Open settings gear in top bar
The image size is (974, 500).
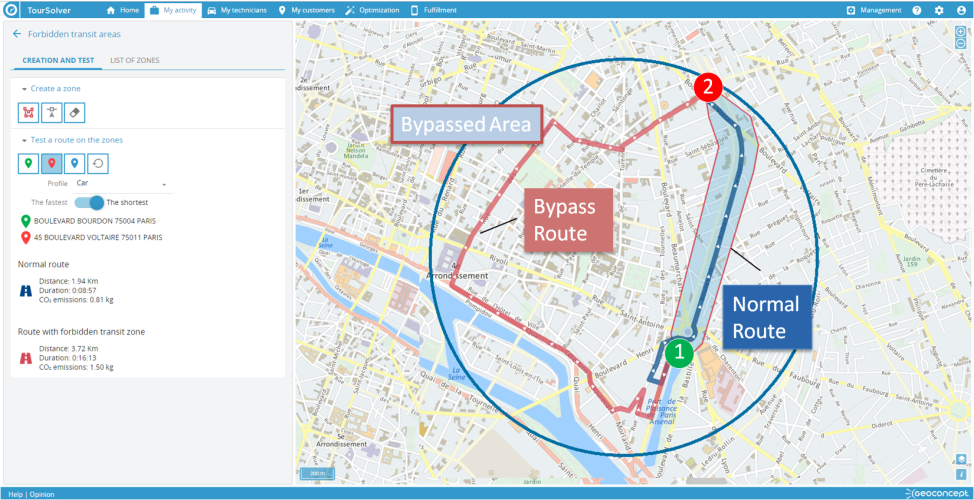tap(938, 10)
